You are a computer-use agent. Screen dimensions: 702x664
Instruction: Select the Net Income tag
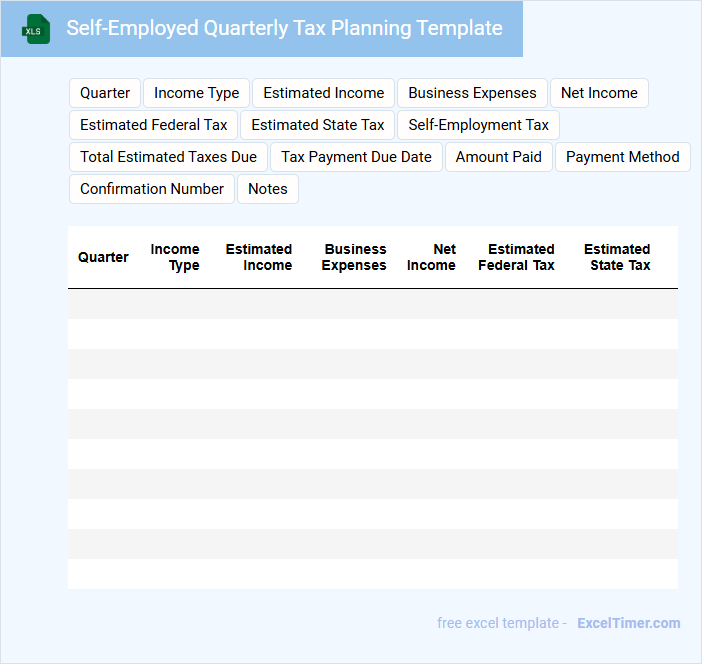599,93
